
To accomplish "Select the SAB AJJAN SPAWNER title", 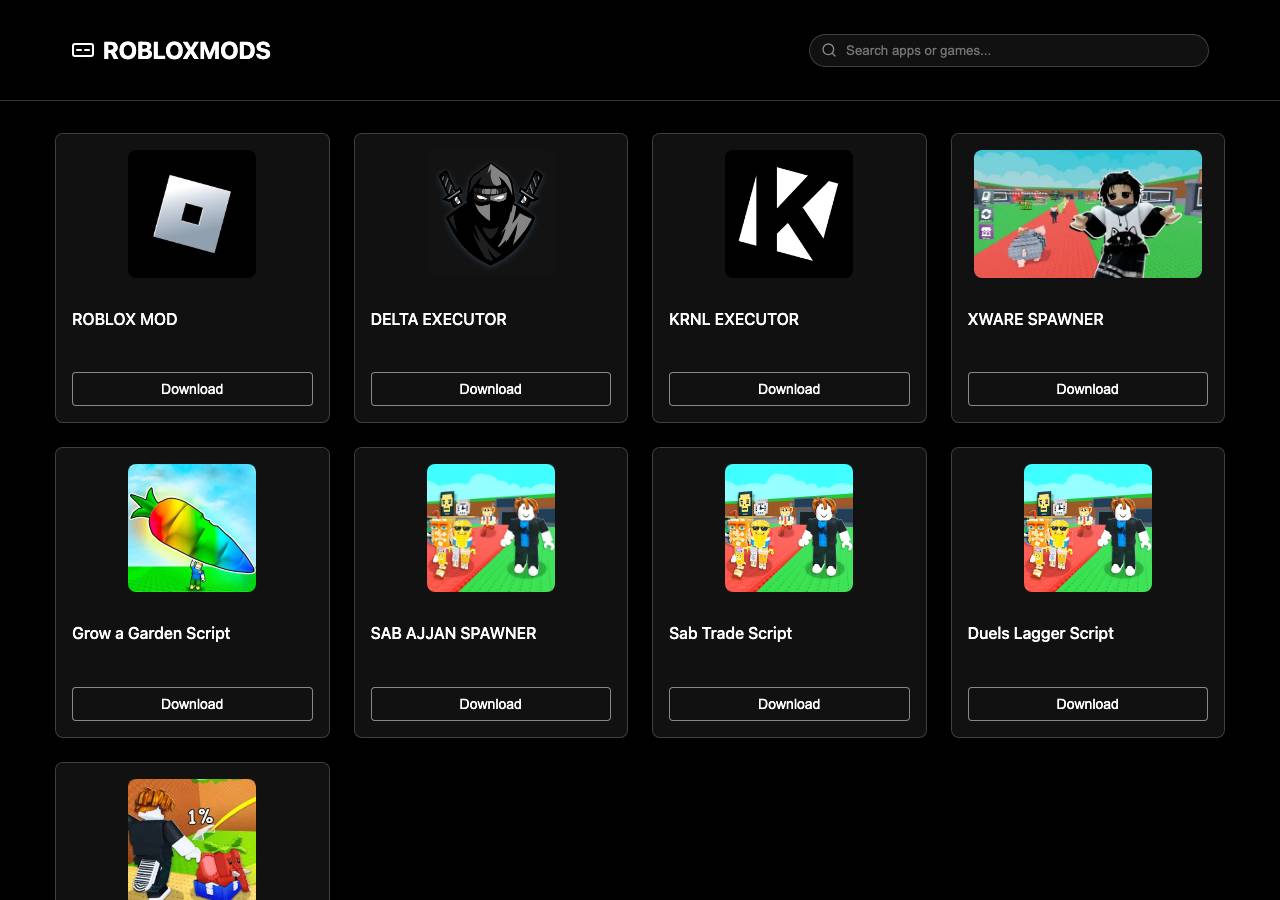I will 453,633.
